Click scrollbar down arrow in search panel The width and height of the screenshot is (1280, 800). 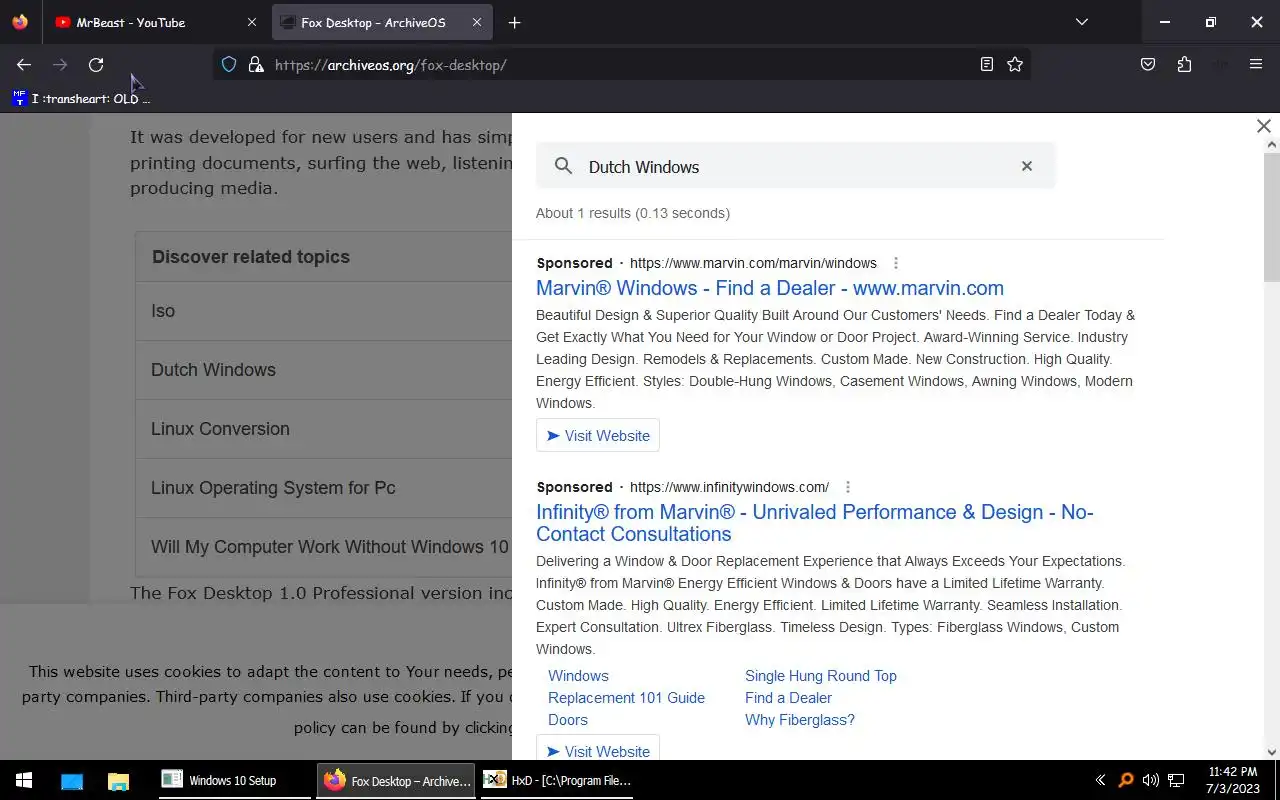point(1272,752)
